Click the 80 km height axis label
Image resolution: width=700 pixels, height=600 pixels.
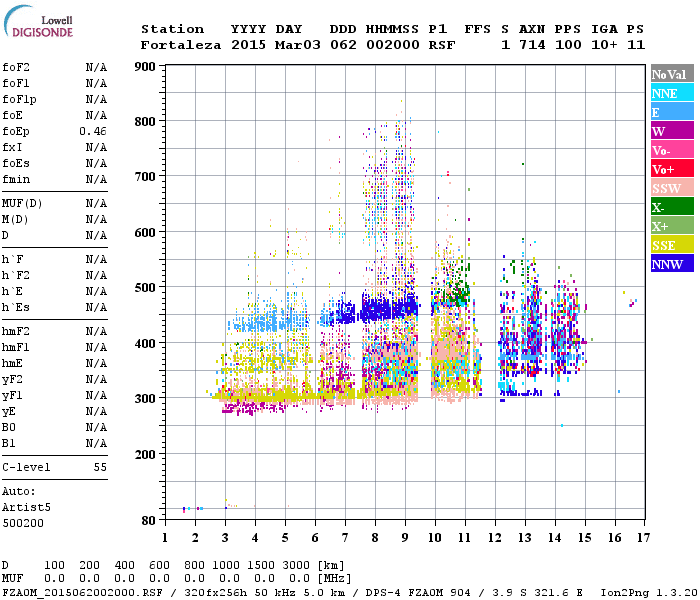[x=149, y=521]
